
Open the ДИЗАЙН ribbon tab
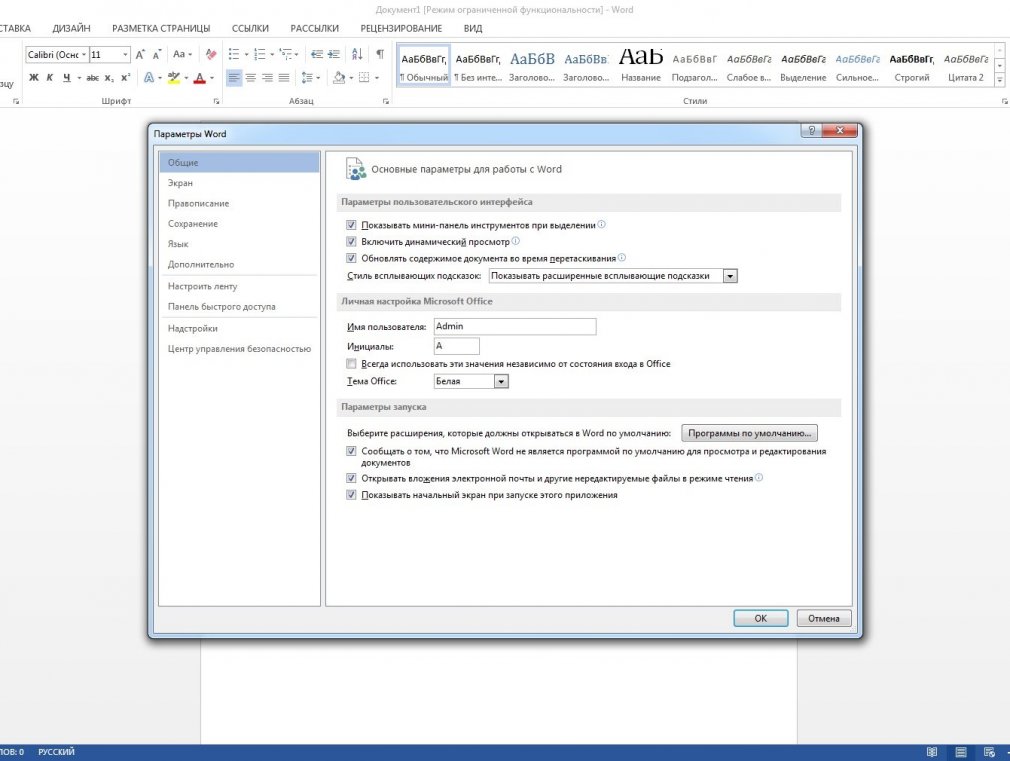pyautogui.click(x=71, y=28)
